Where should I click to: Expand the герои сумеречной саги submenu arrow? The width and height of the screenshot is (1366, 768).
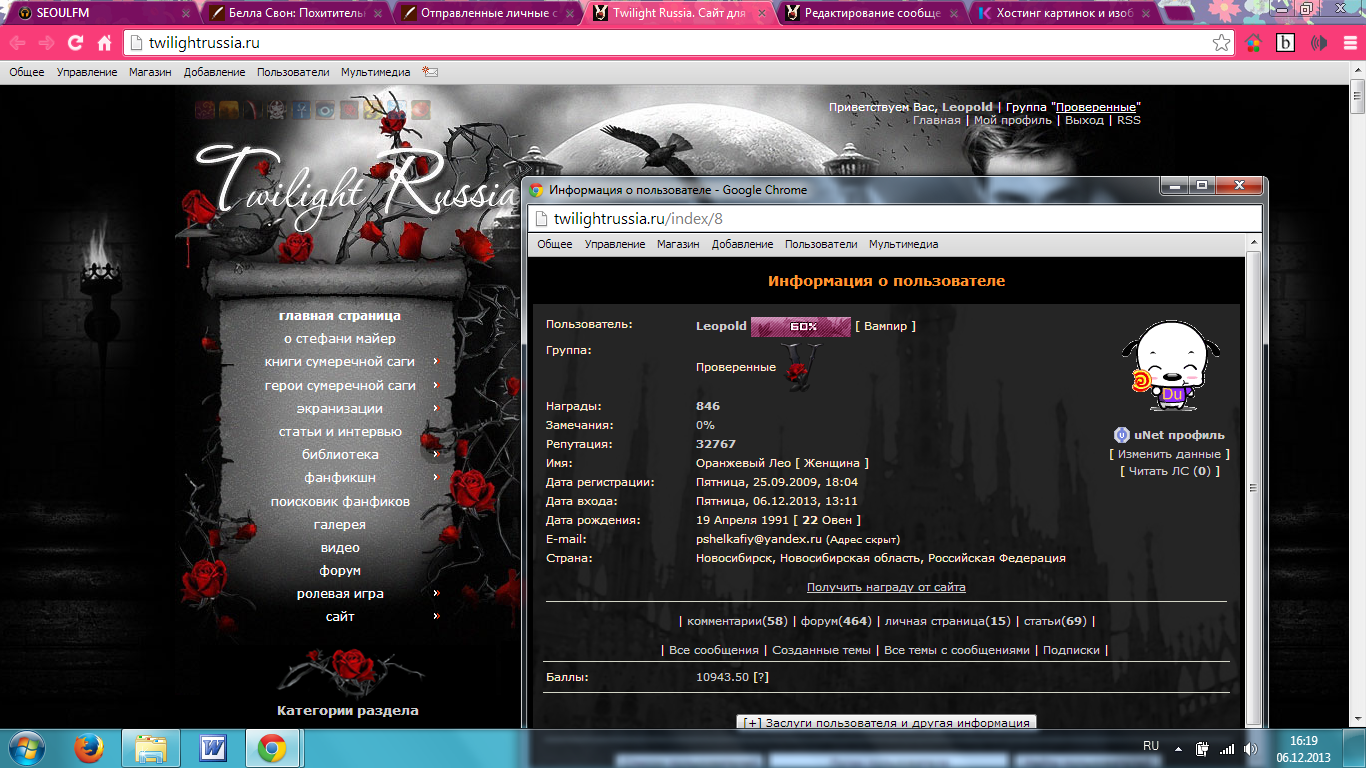pos(436,385)
